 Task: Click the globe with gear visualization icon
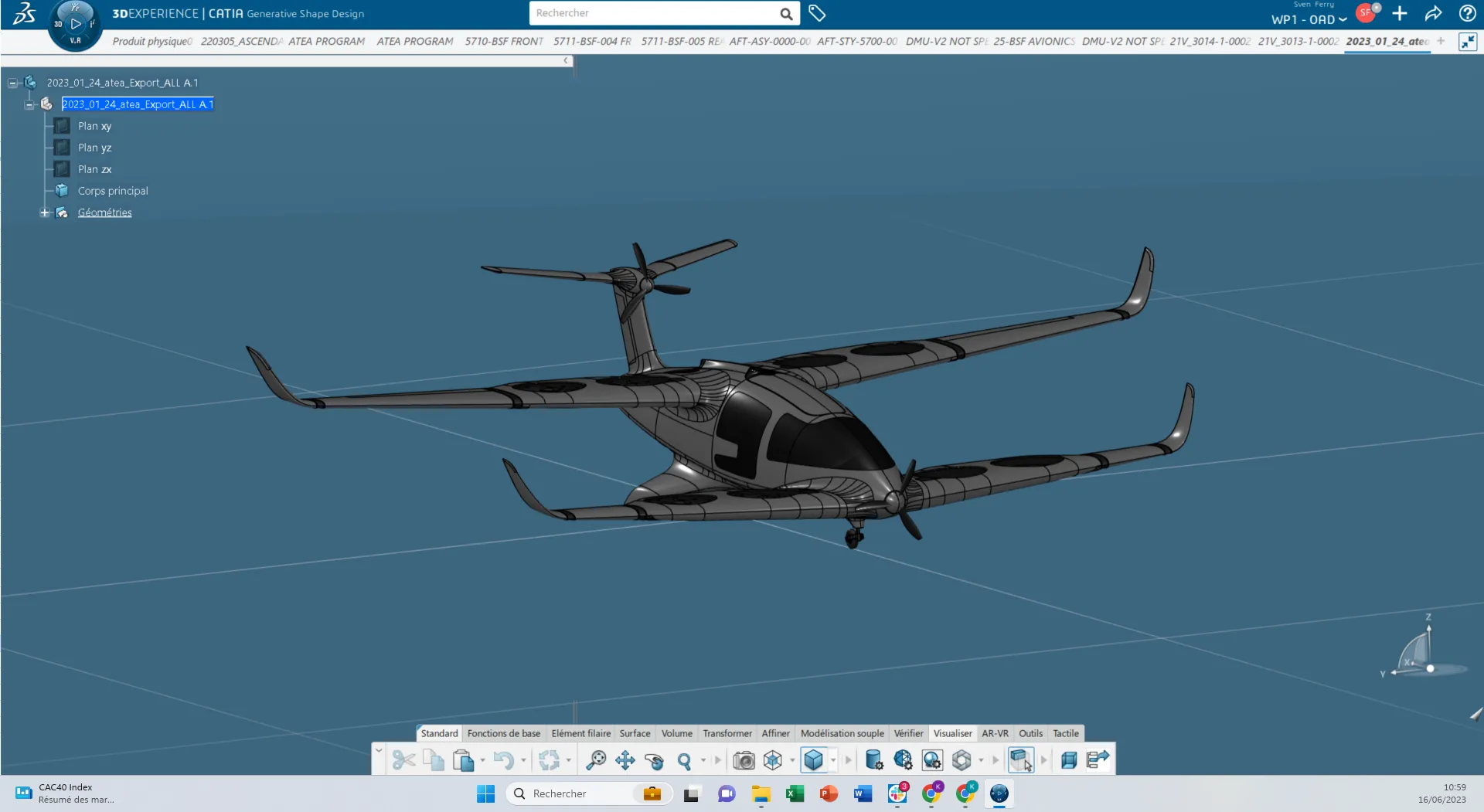pyautogui.click(x=932, y=760)
